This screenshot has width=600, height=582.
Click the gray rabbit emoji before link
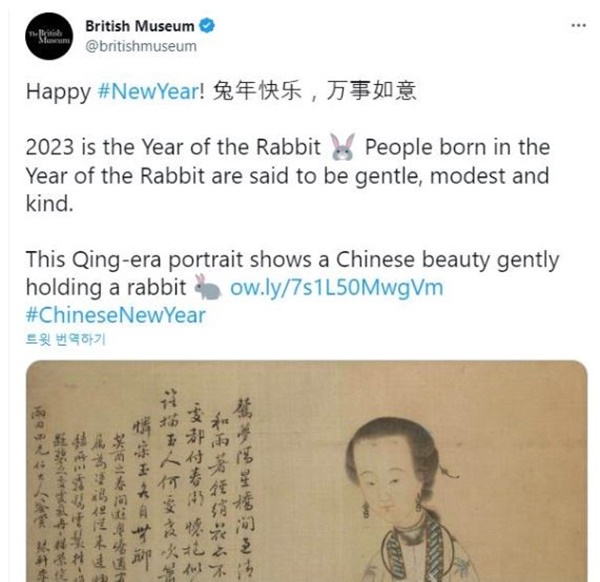[208, 287]
